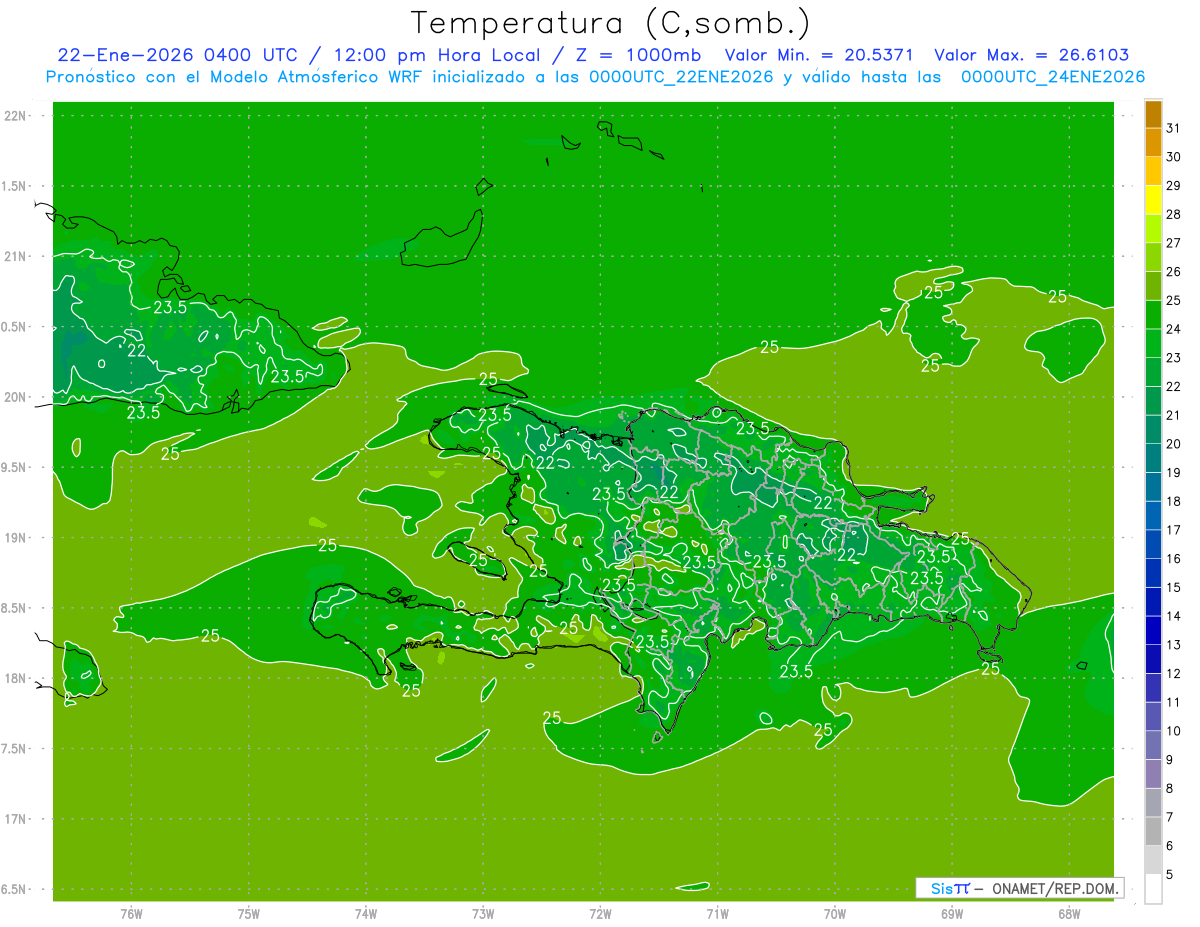Click the "21N" latitude axis label
This screenshot has height=927, width=1200.
click(16, 257)
